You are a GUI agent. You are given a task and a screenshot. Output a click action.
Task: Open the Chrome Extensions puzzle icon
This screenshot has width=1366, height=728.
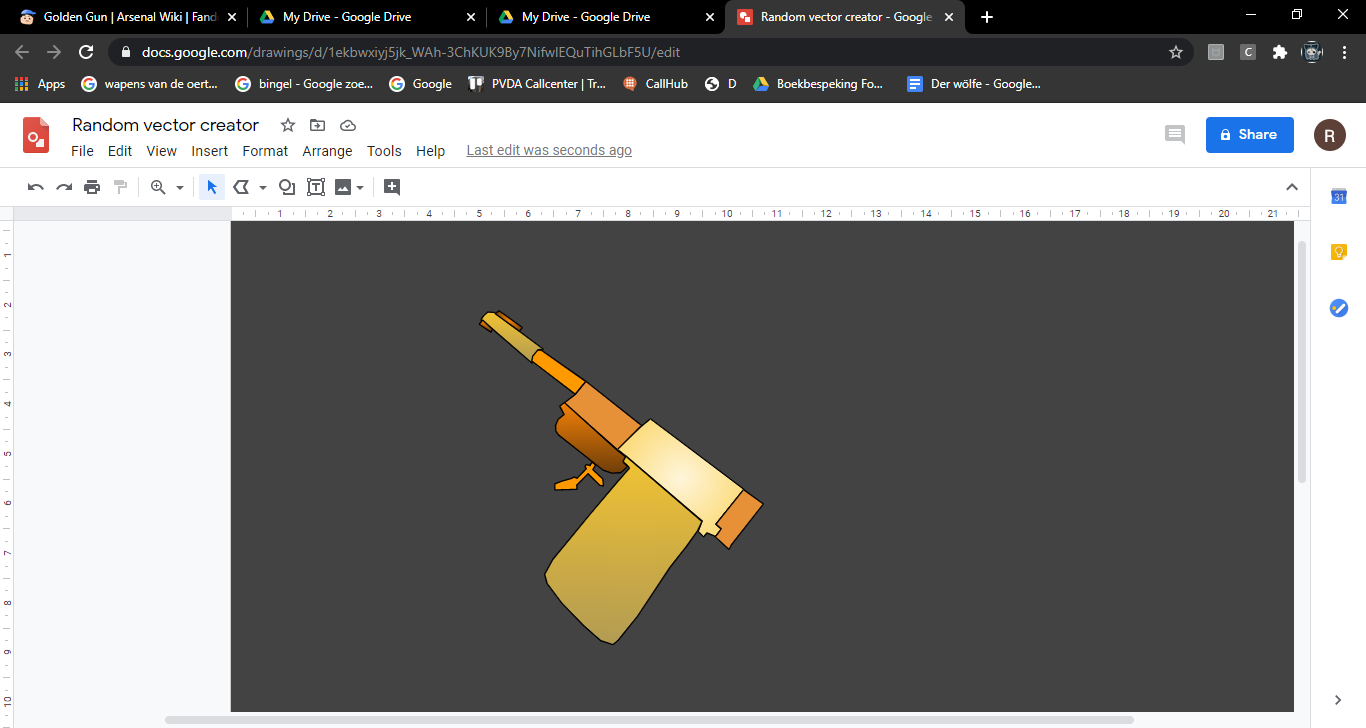pyautogui.click(x=1279, y=52)
